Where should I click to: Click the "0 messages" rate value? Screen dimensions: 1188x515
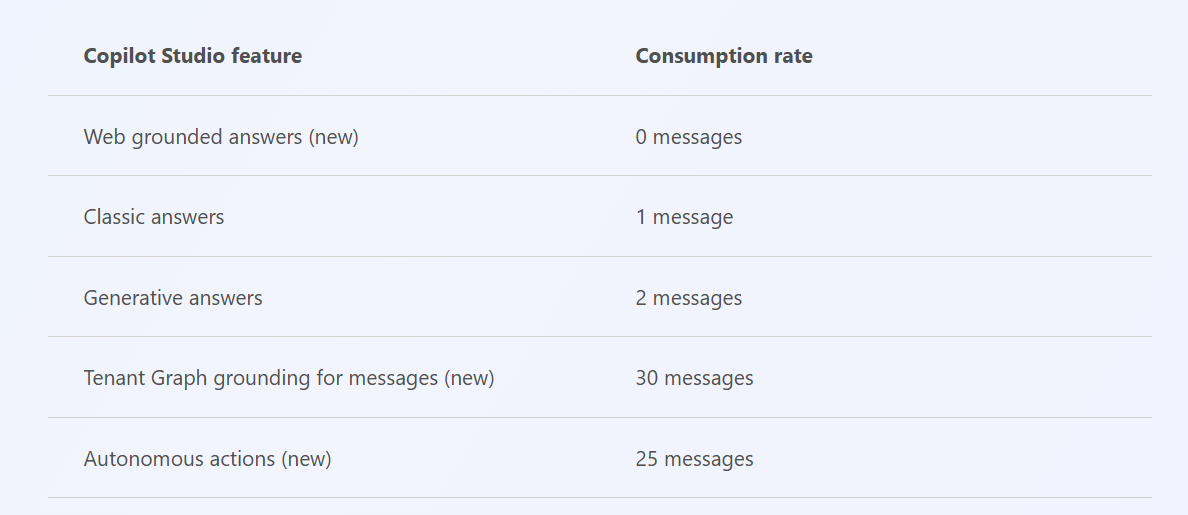coord(688,137)
